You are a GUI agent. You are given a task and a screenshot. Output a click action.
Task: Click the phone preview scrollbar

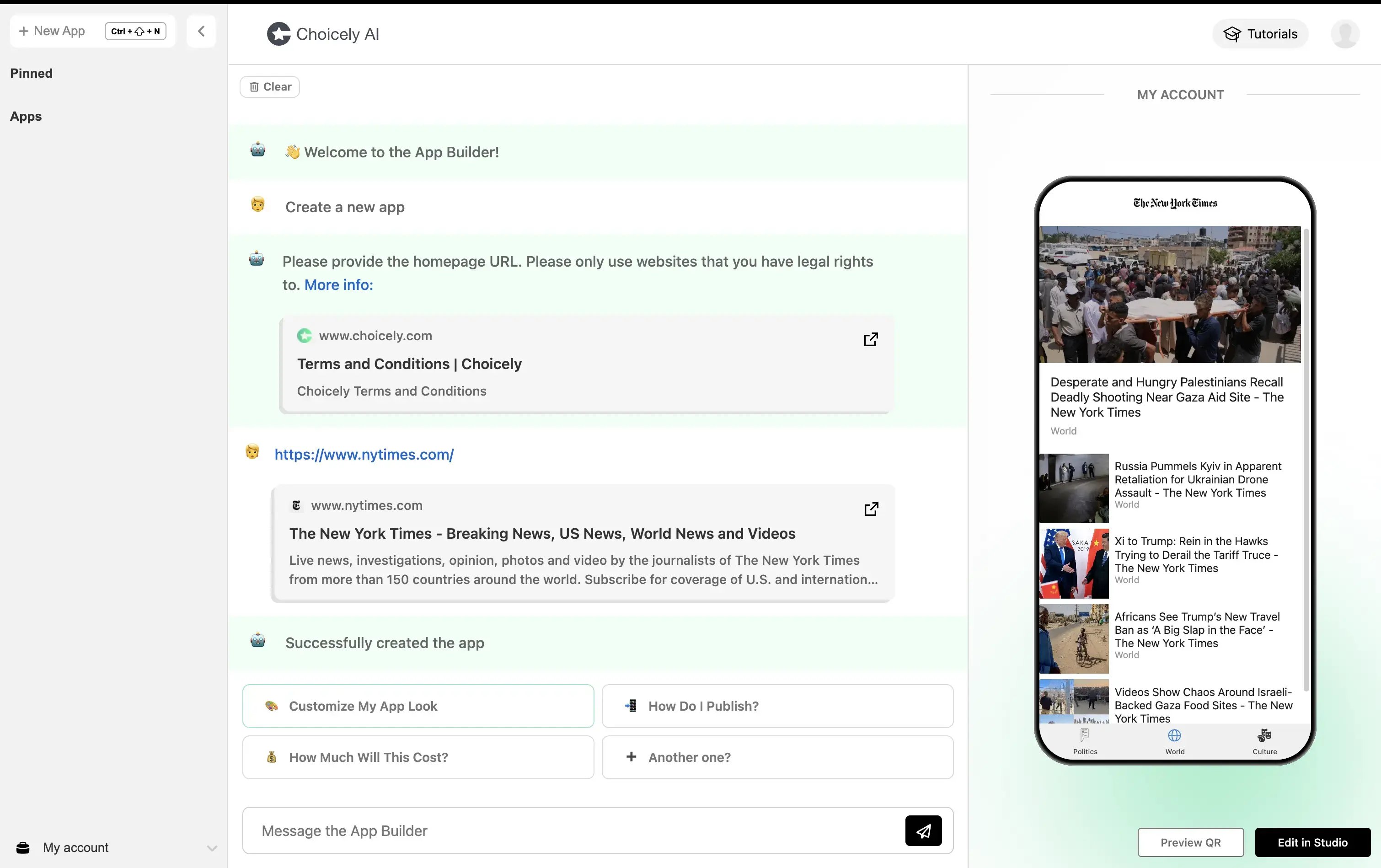(x=1306, y=459)
